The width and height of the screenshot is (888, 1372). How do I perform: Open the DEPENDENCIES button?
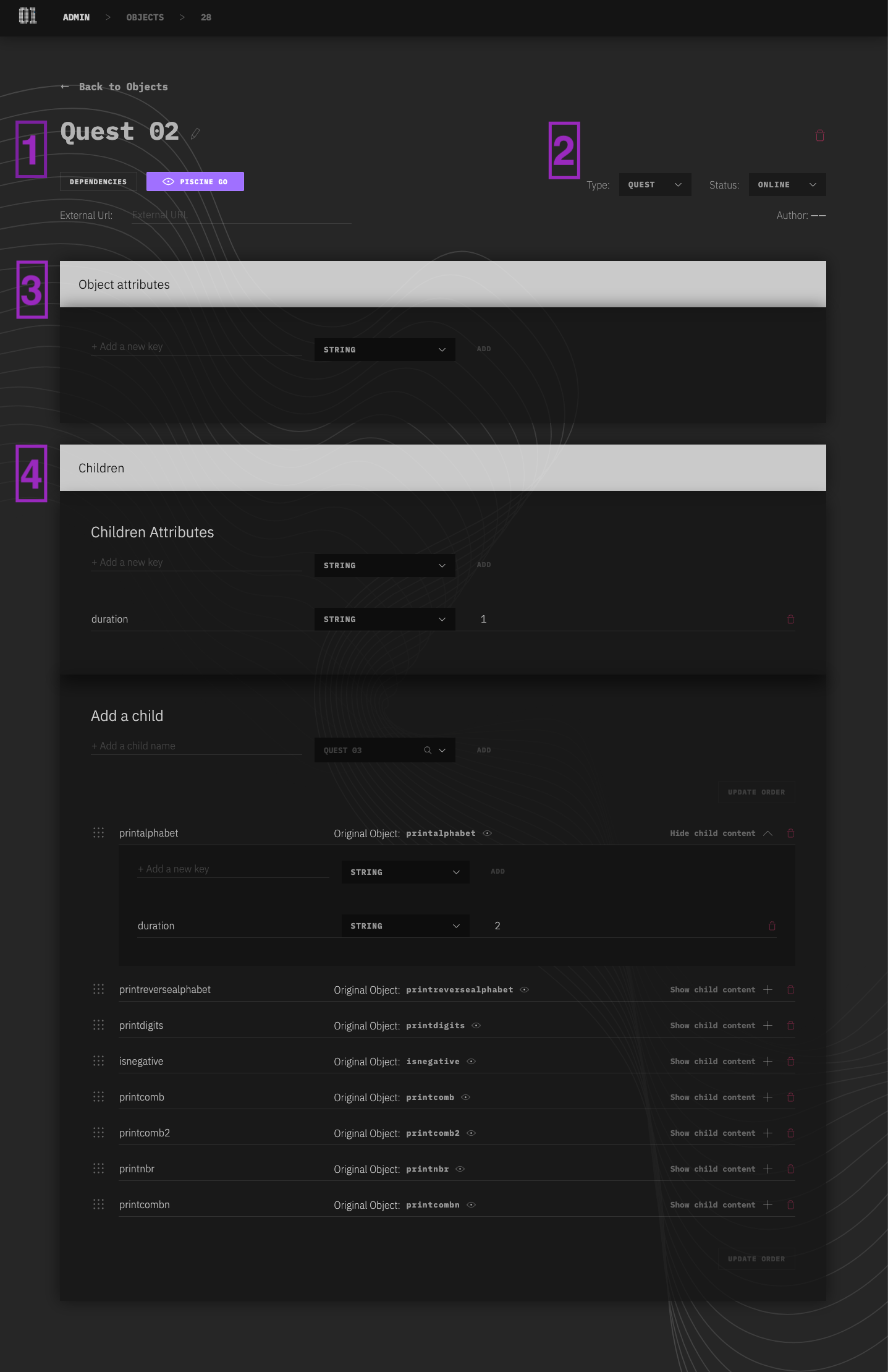[x=98, y=182]
